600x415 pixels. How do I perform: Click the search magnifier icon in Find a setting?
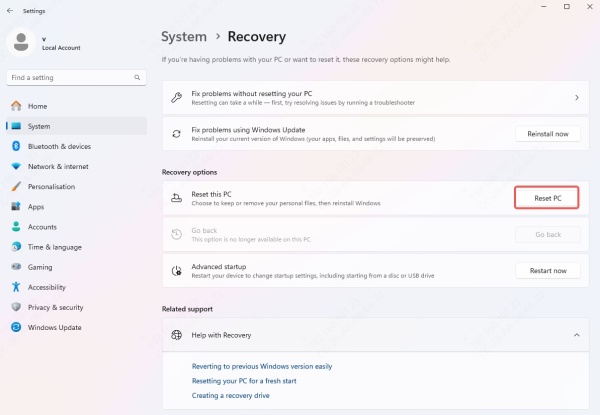click(137, 78)
